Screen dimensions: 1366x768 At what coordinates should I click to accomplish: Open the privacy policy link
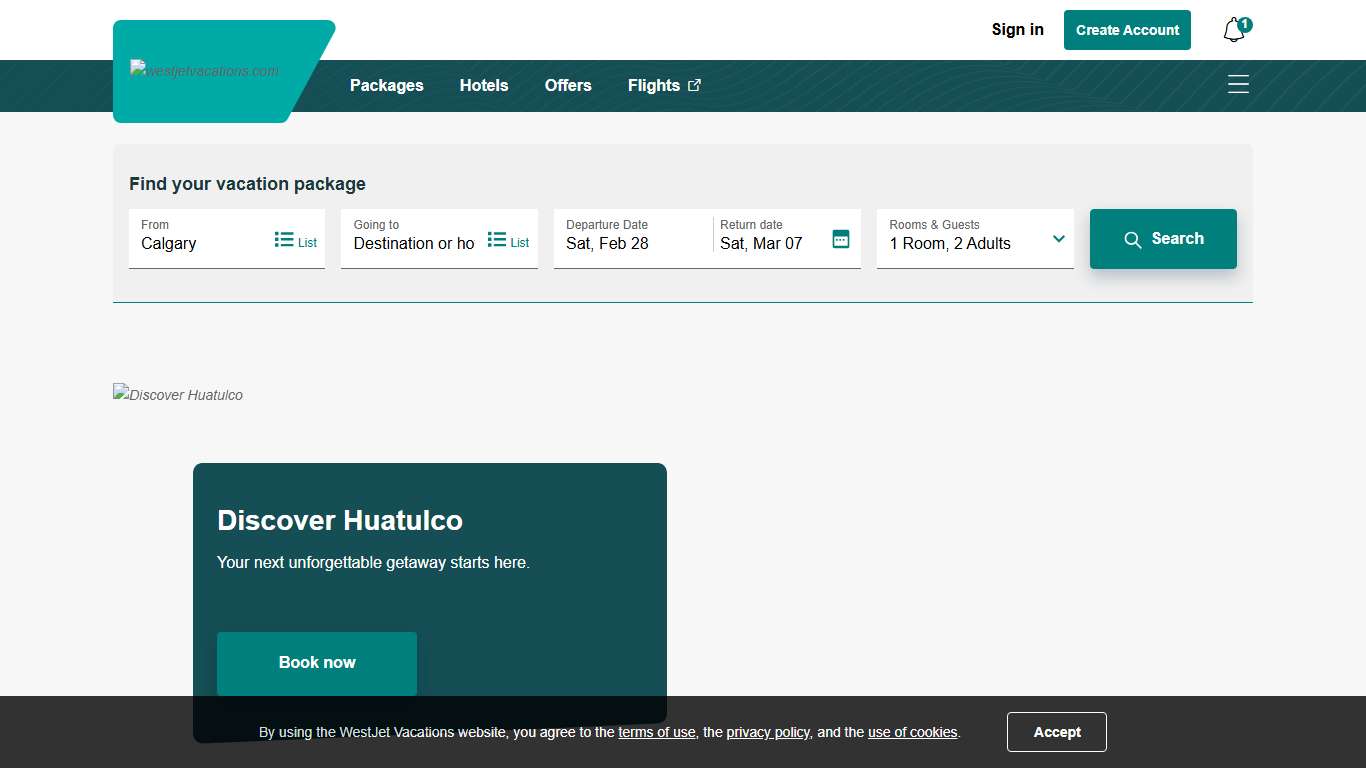tap(768, 731)
